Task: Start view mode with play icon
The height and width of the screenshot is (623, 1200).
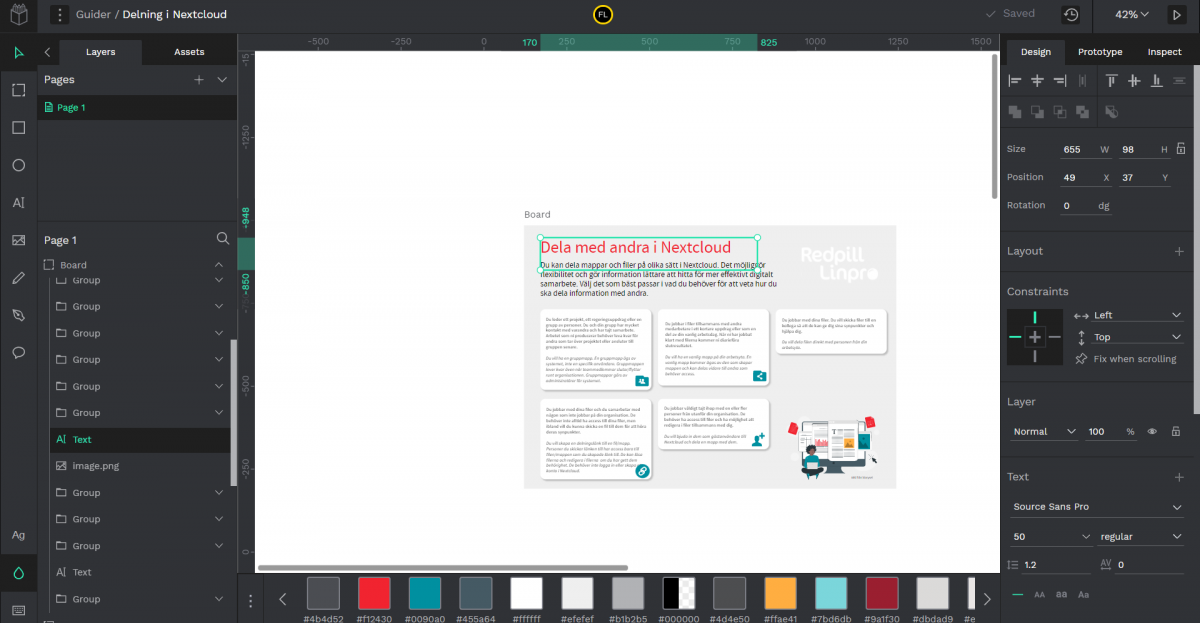Action: (x=1175, y=15)
